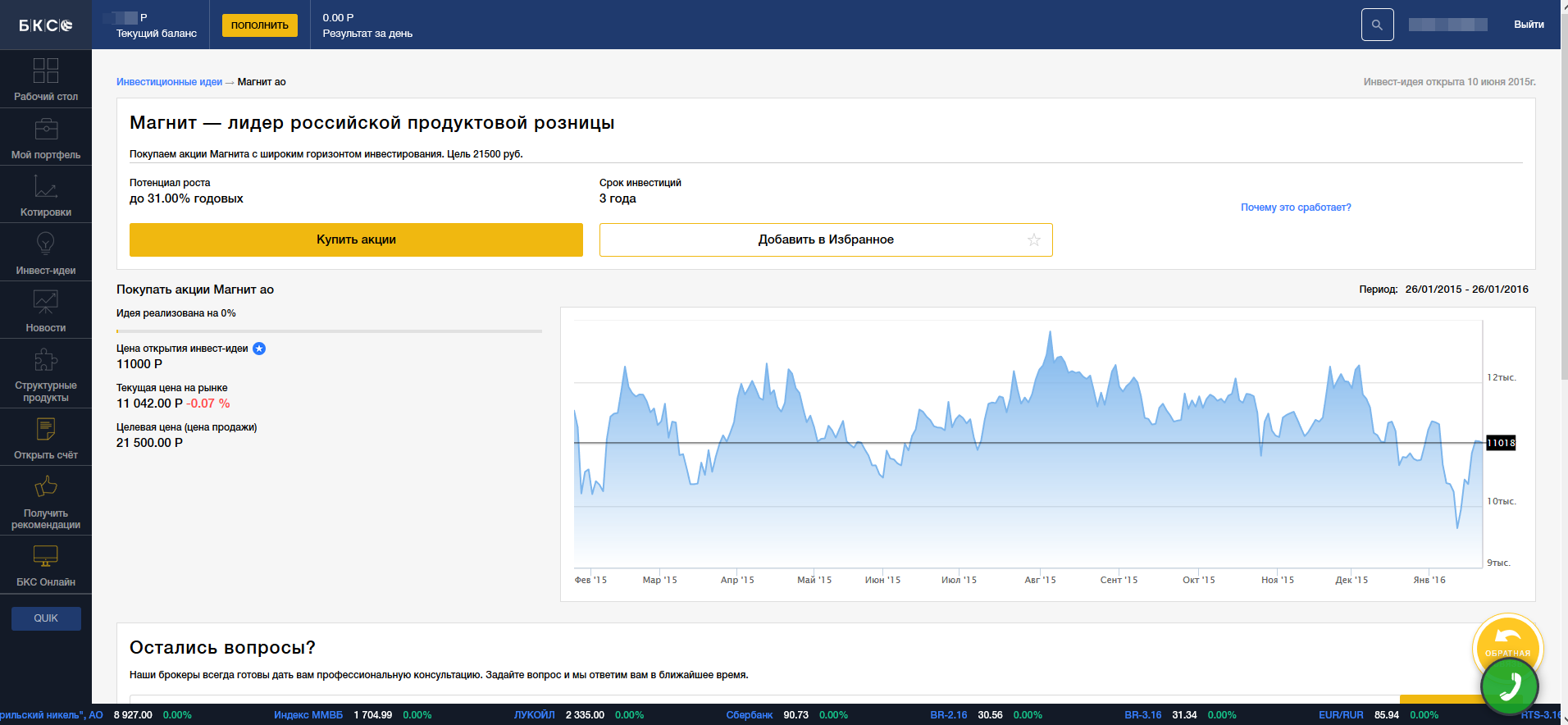The width and height of the screenshot is (1568, 725).
Task: Open Получить рекомендации thumbs-up icon
Action: [x=46, y=487]
